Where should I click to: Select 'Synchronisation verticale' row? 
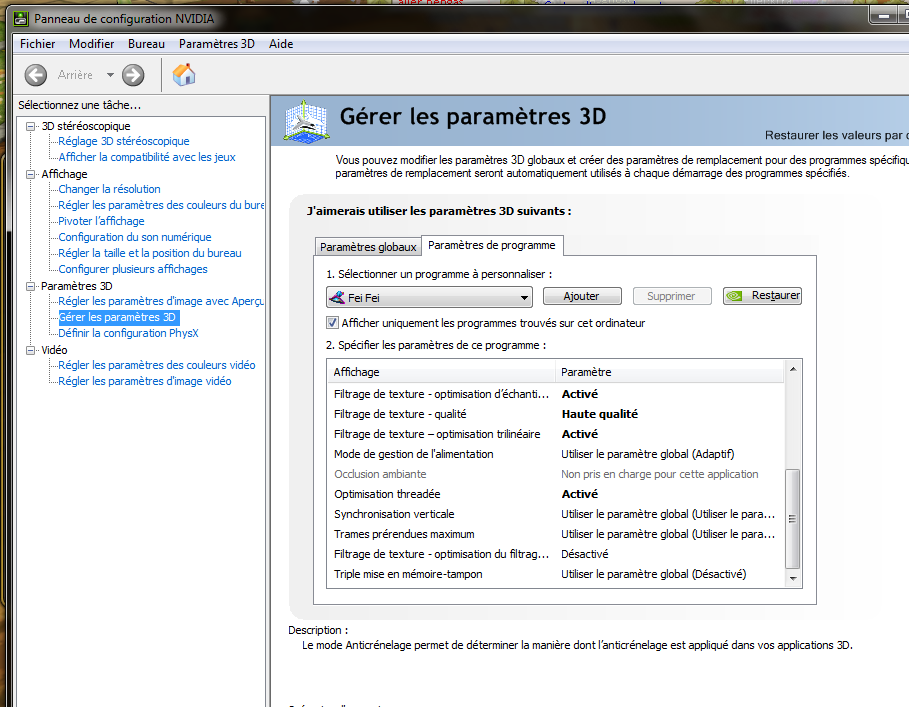(x=555, y=514)
